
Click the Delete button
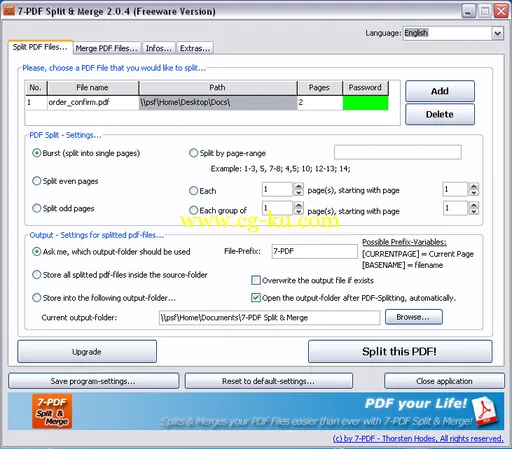(440, 114)
